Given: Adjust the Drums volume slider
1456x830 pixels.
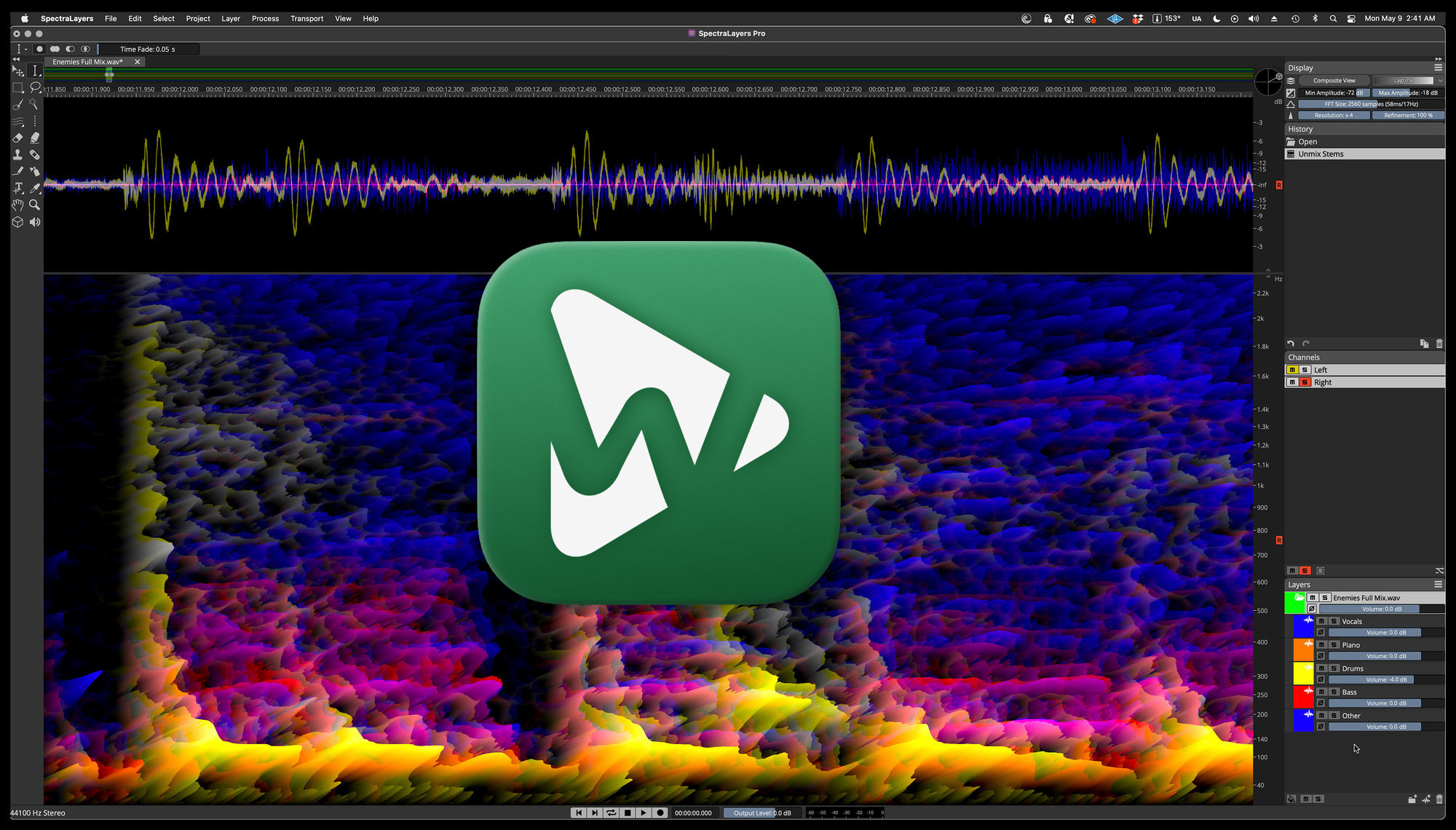Looking at the screenshot, I should click(1386, 679).
